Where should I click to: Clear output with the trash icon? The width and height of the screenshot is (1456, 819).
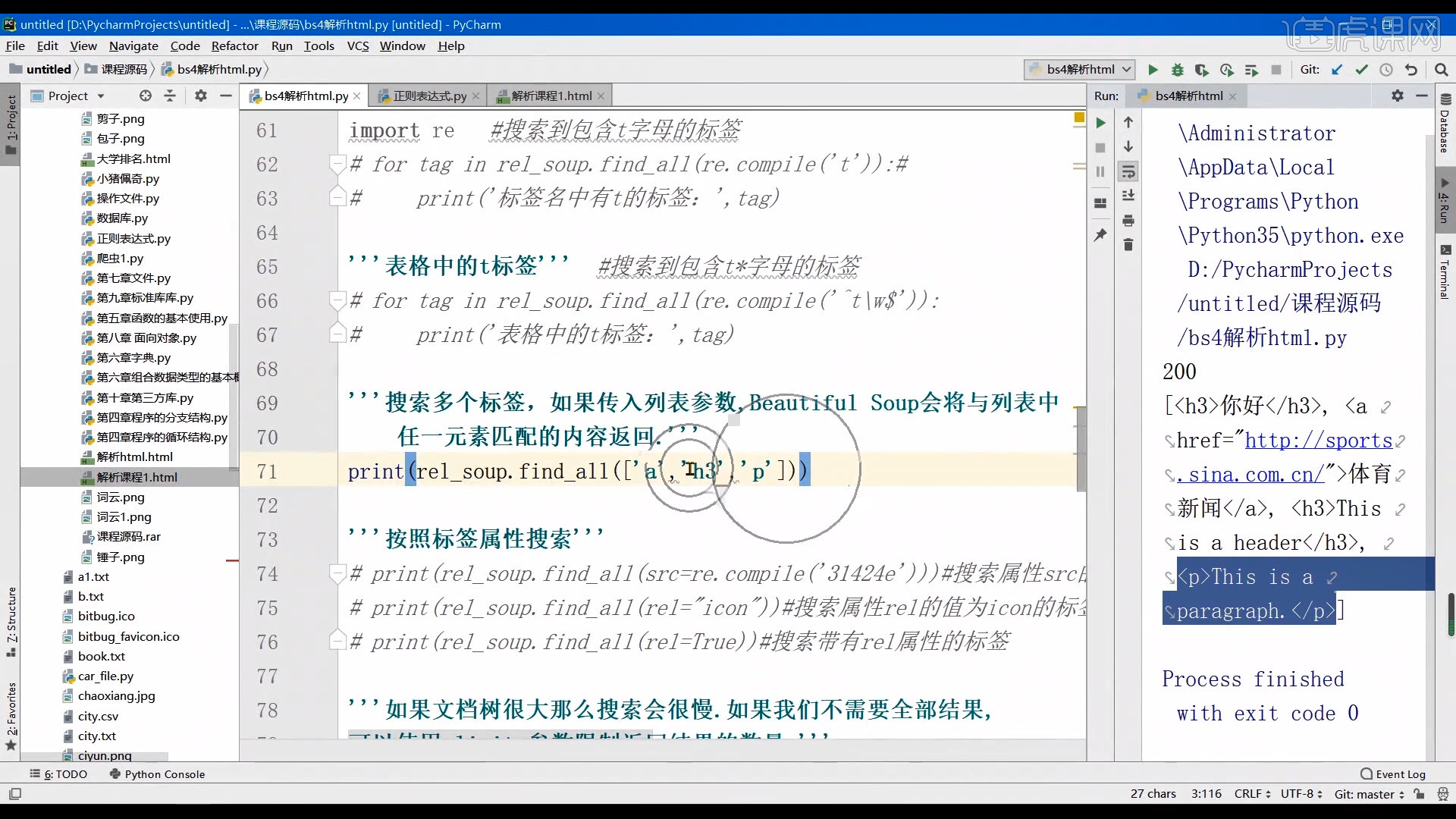pos(1128,244)
